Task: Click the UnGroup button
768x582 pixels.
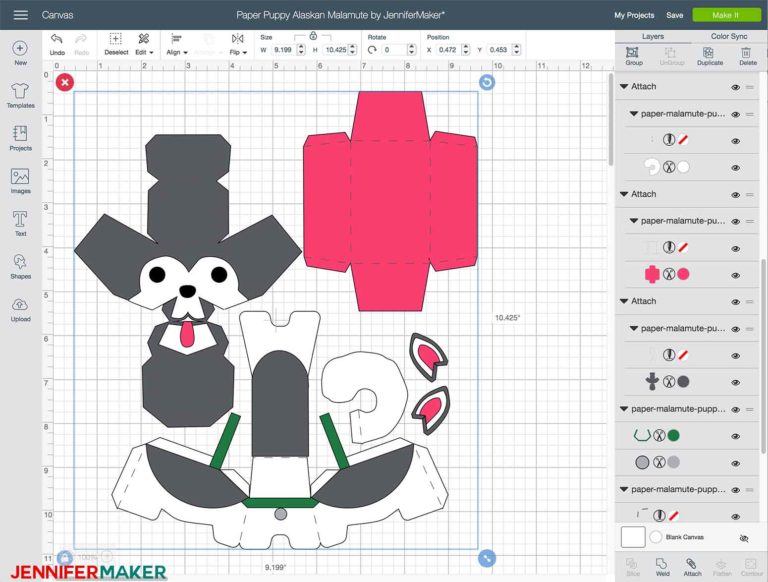Action: pyautogui.click(x=672, y=56)
